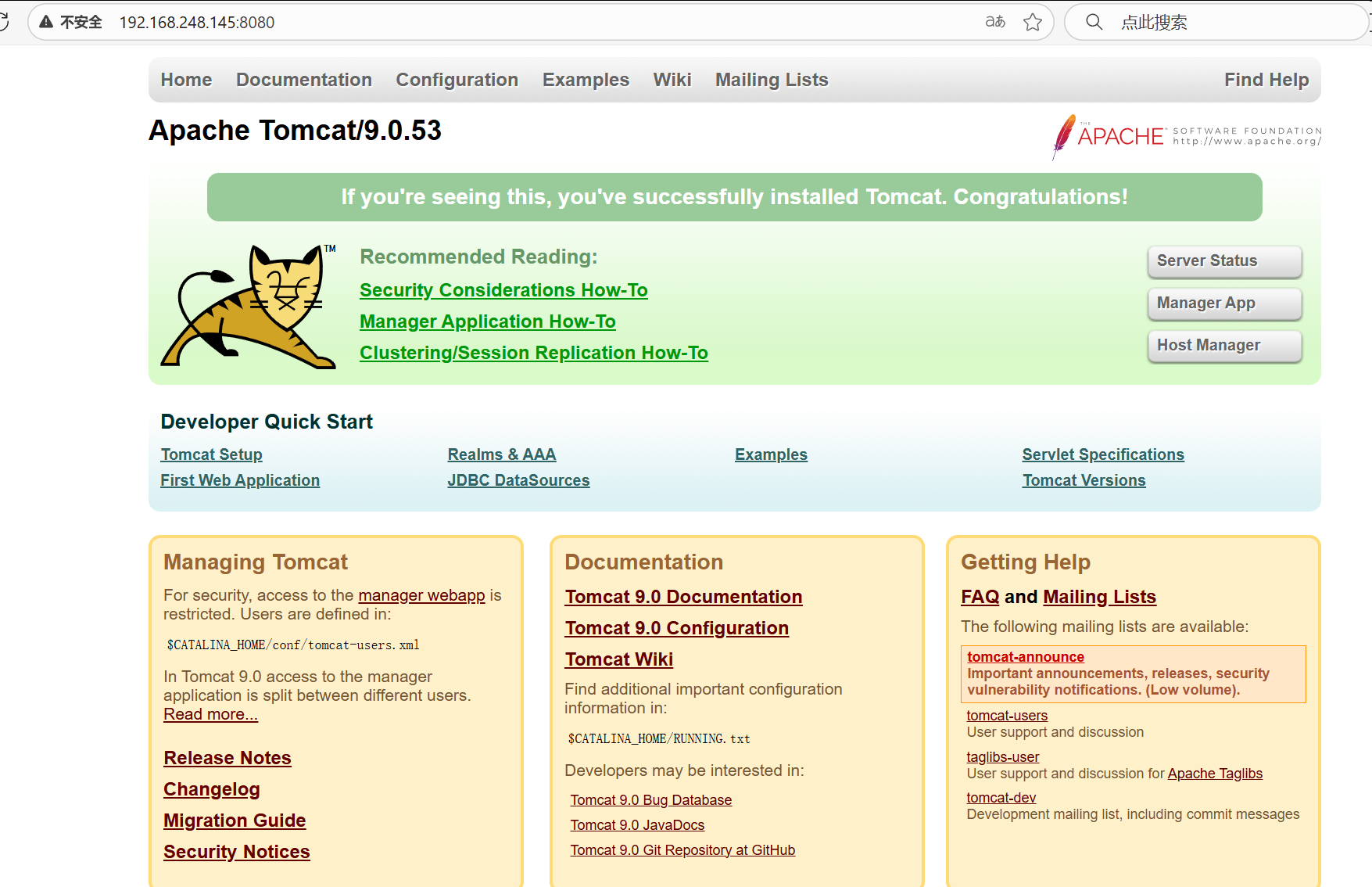Open Mailing Lists link in Getting Help
Image resolution: width=1372 pixels, height=887 pixels.
click(1099, 597)
